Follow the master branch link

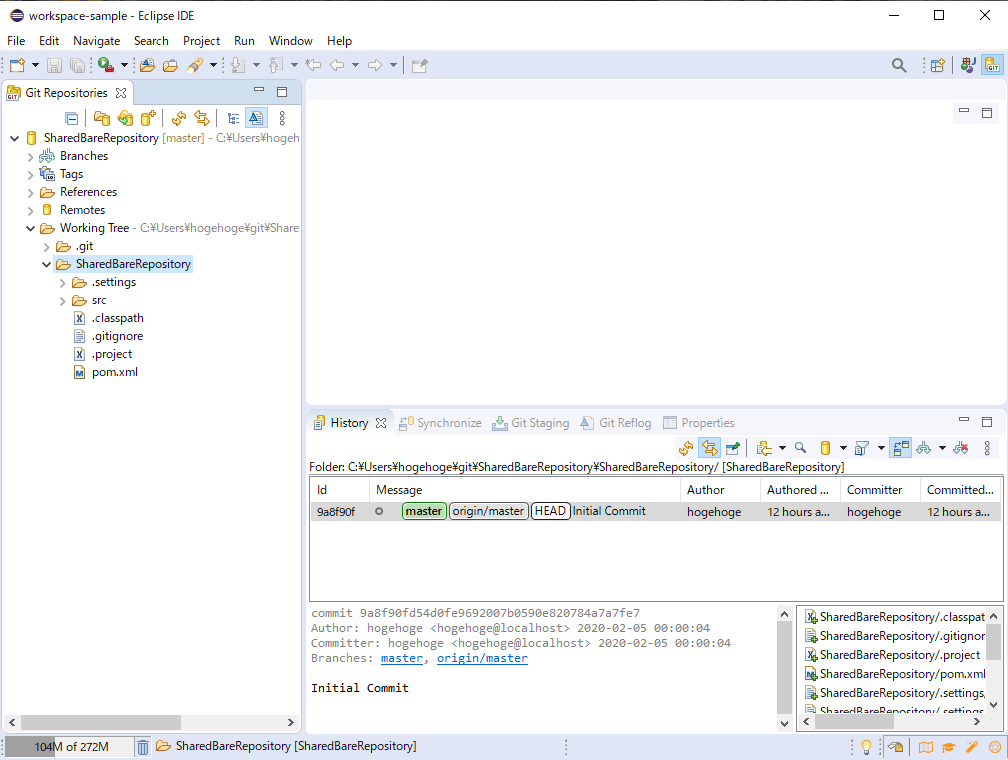[401, 658]
